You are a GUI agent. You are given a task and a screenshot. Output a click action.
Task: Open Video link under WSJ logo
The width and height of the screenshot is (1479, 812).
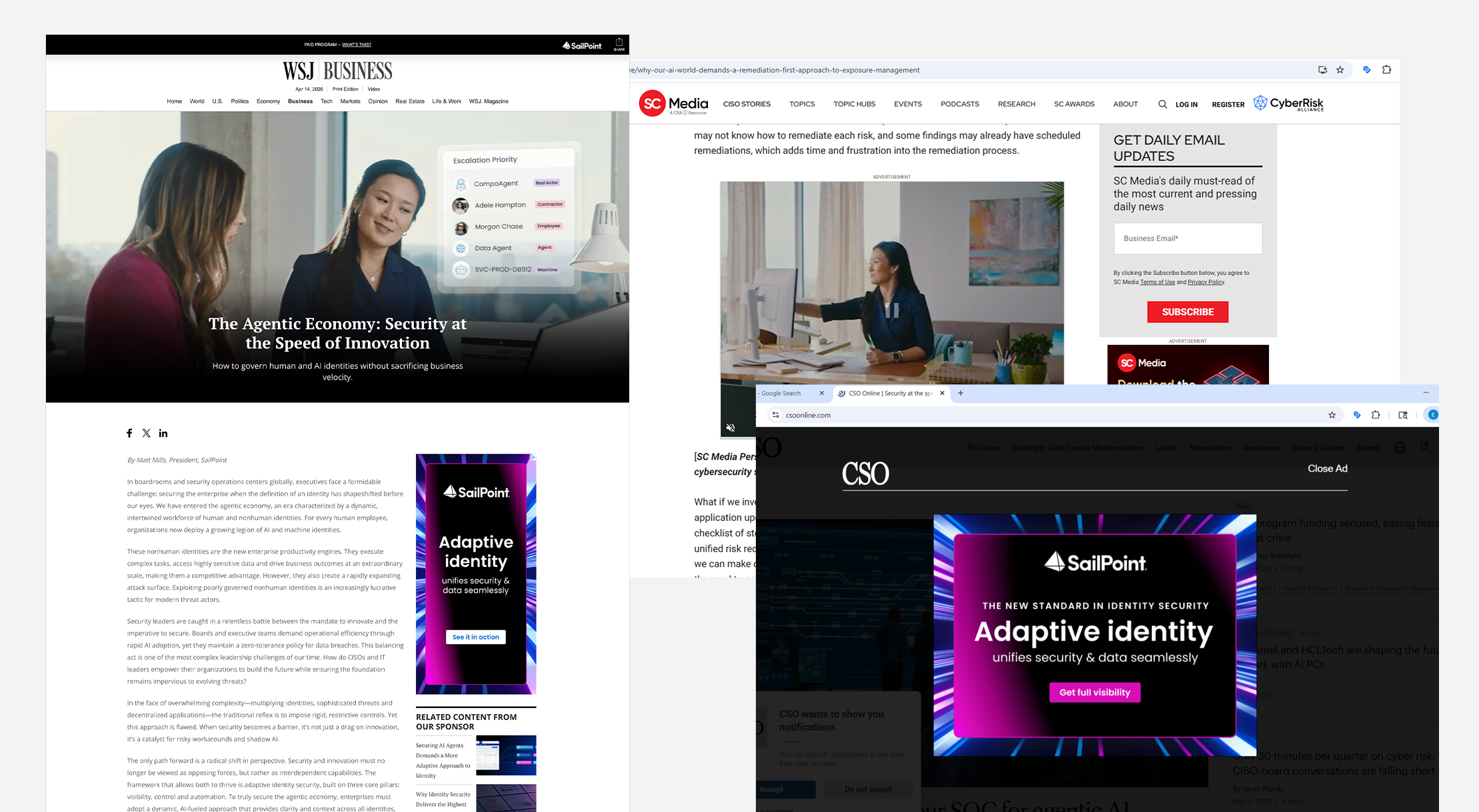[374, 89]
